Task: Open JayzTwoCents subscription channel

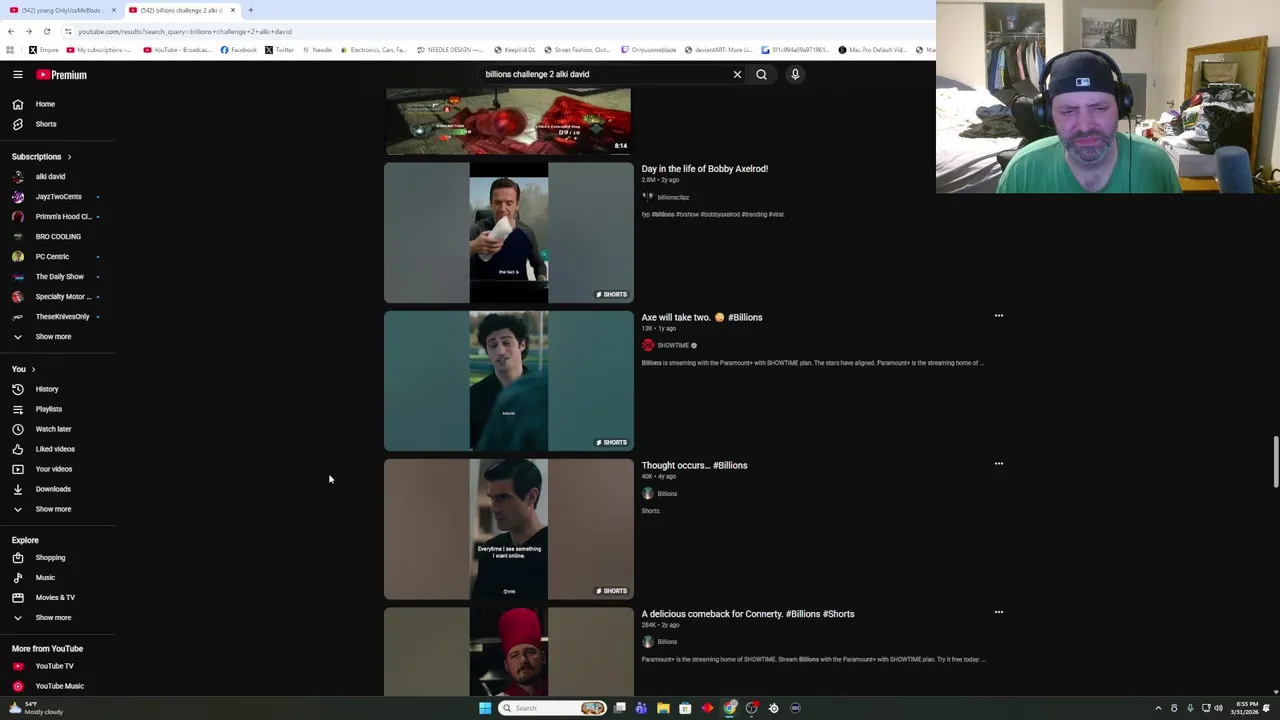Action: (58, 197)
